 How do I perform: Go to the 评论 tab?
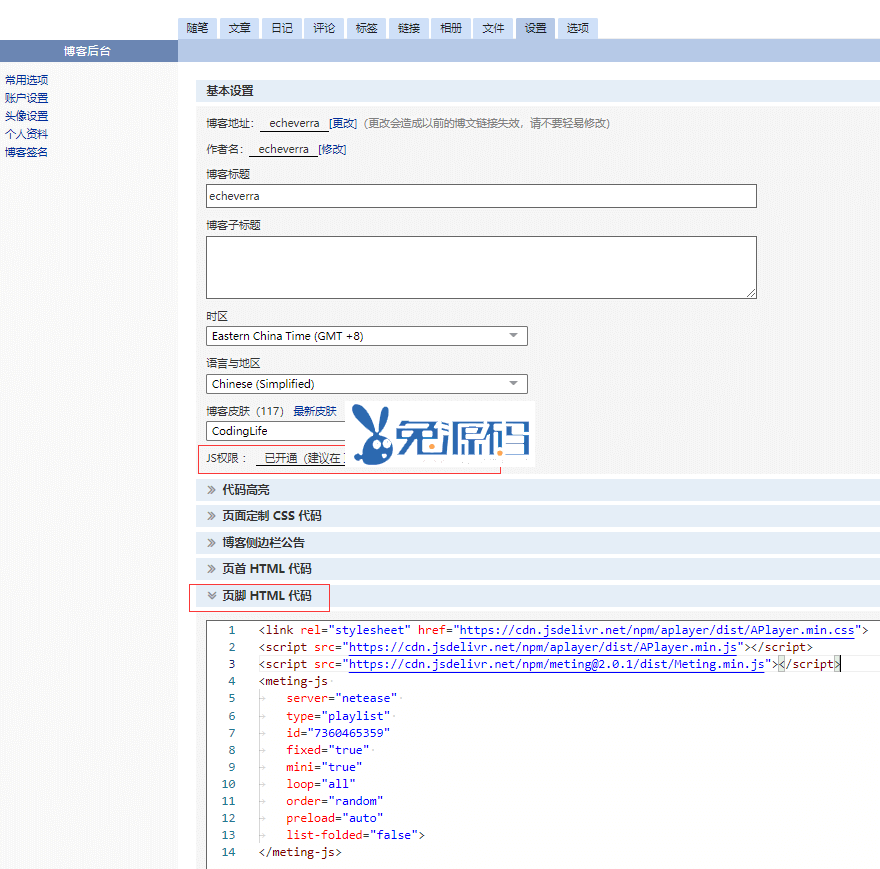pyautogui.click(x=324, y=28)
